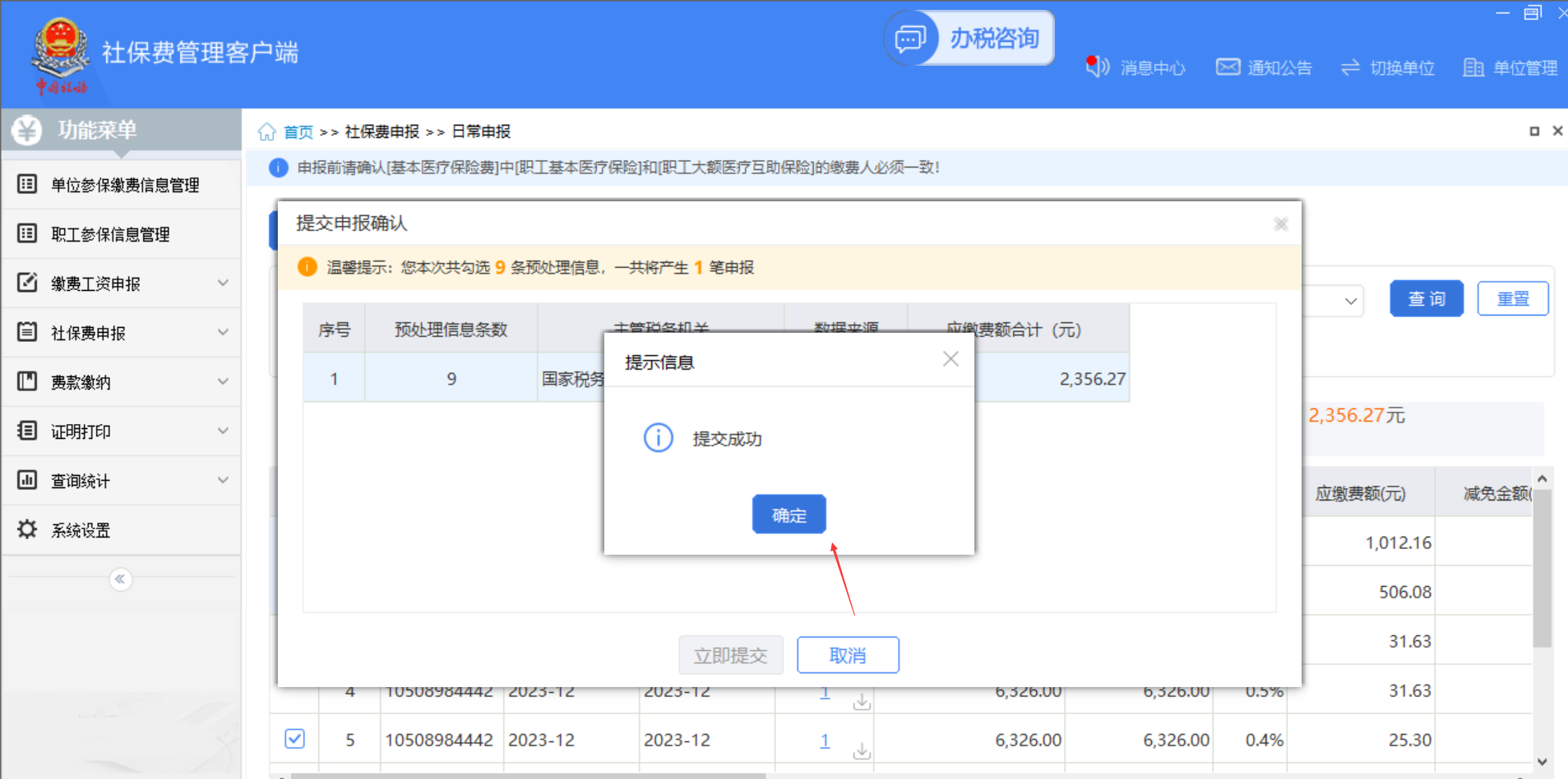Collapse the sidebar with double-chevron icon
The width and height of the screenshot is (1568, 779).
(x=120, y=579)
